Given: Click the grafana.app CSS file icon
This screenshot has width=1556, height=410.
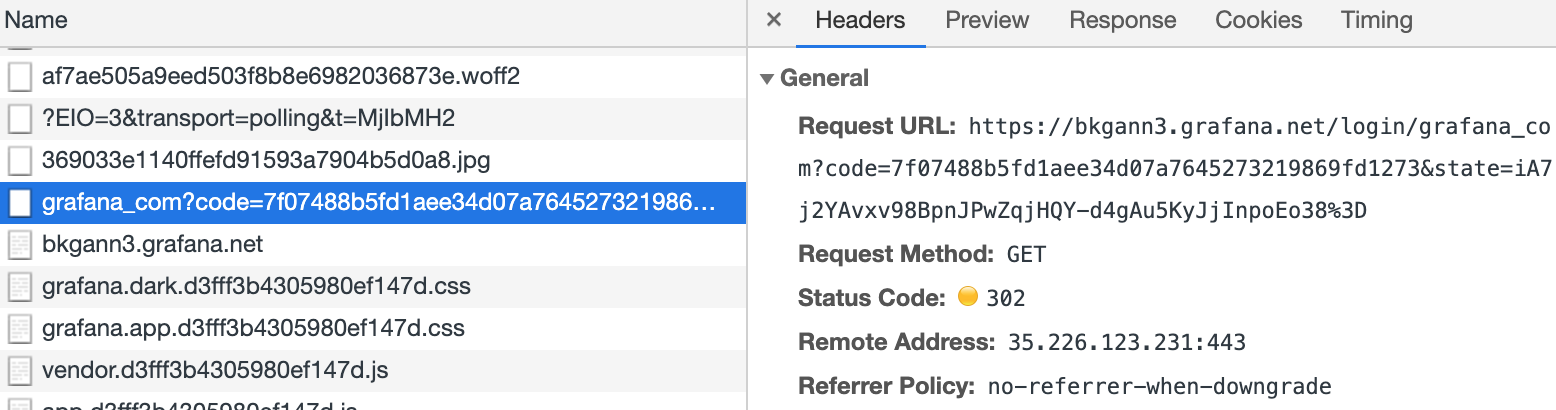Looking at the screenshot, I should coord(20,329).
